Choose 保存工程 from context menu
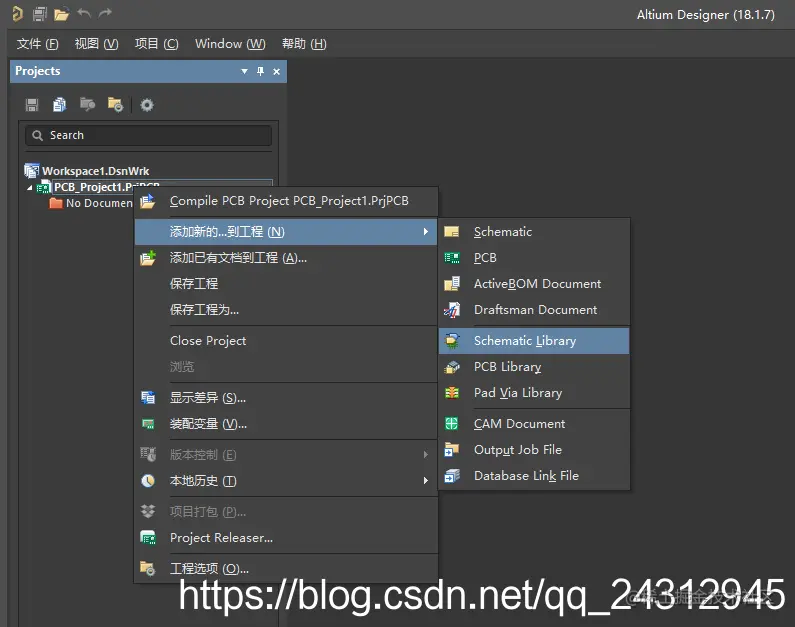This screenshot has width=795, height=627. click(286, 284)
